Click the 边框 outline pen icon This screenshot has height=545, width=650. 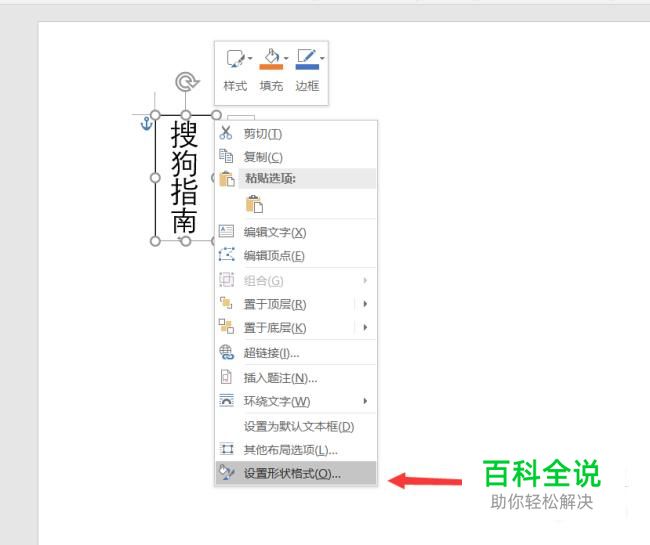pyautogui.click(x=307, y=56)
